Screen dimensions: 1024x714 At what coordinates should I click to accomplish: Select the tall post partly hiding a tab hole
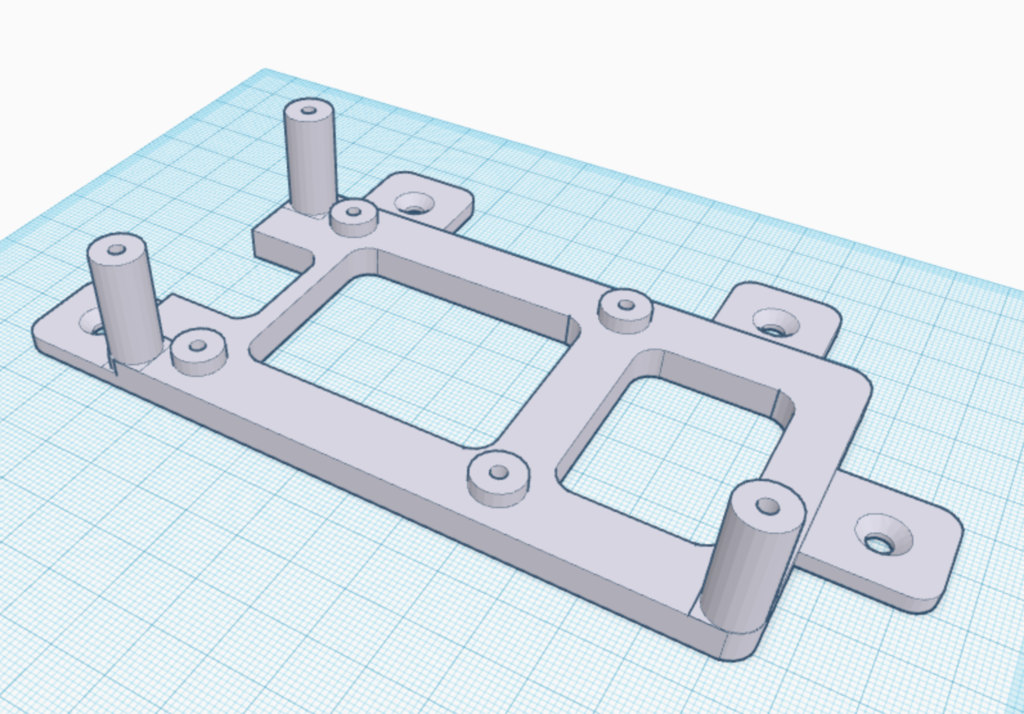(124, 299)
